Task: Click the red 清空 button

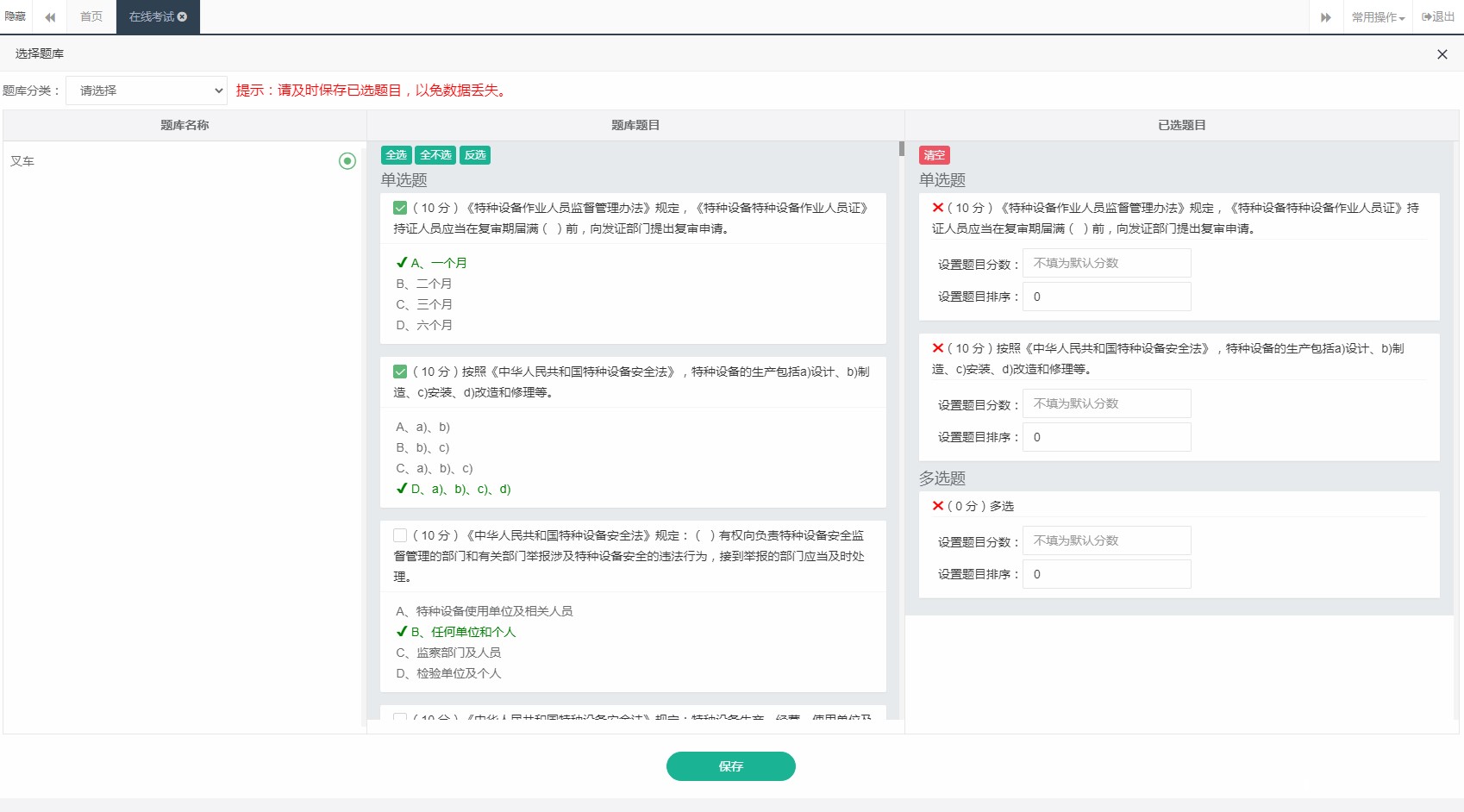Action: [934, 155]
